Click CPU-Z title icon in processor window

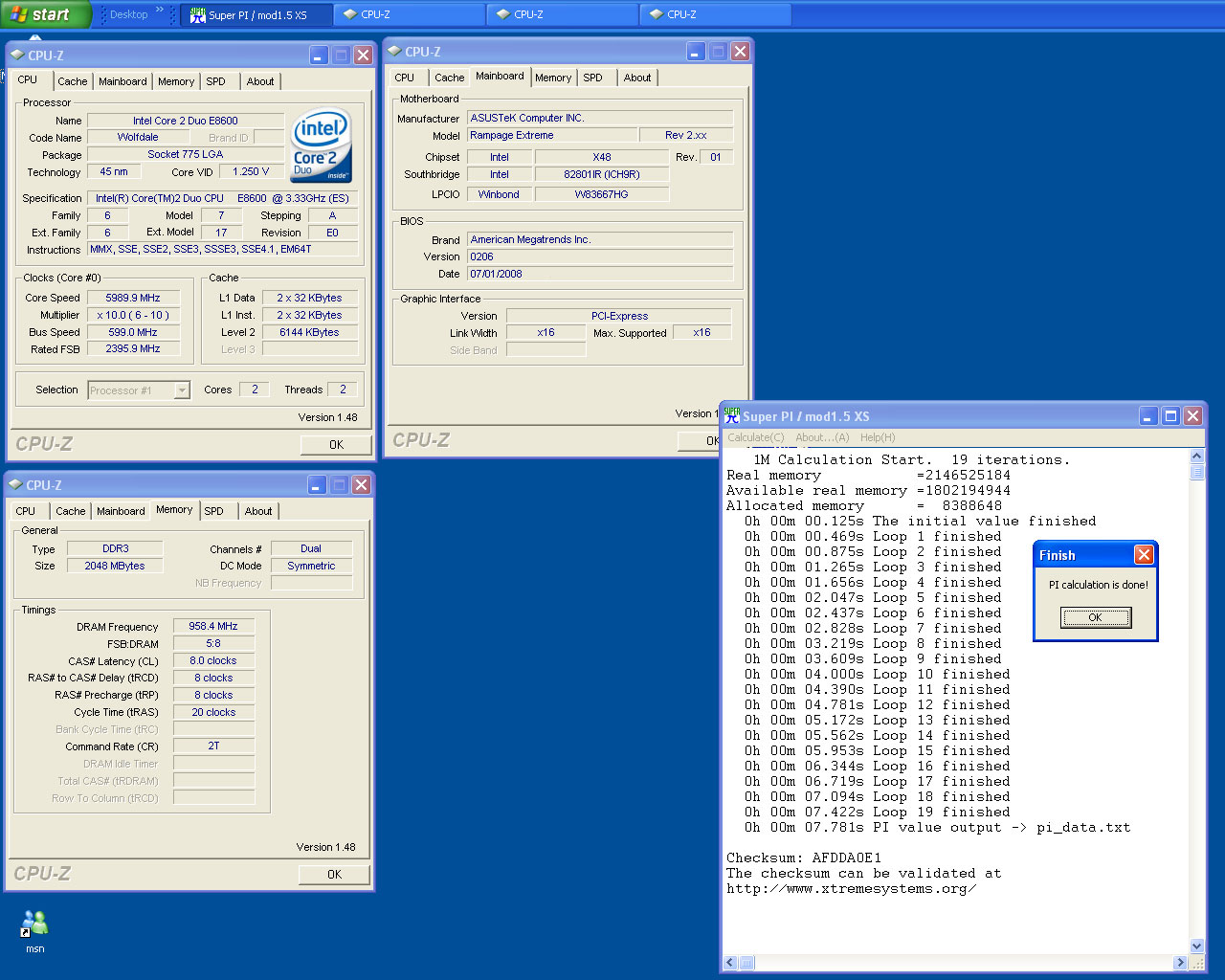pos(17,56)
